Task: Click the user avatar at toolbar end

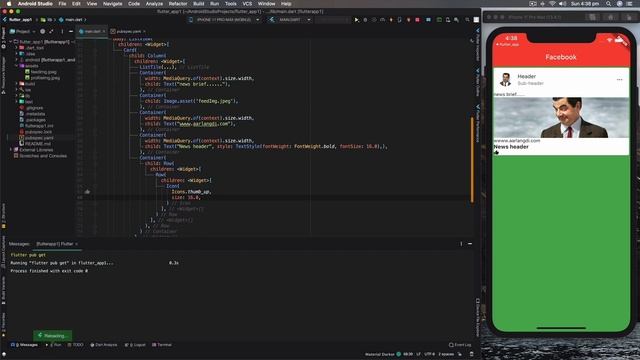Action: click(x=476, y=20)
